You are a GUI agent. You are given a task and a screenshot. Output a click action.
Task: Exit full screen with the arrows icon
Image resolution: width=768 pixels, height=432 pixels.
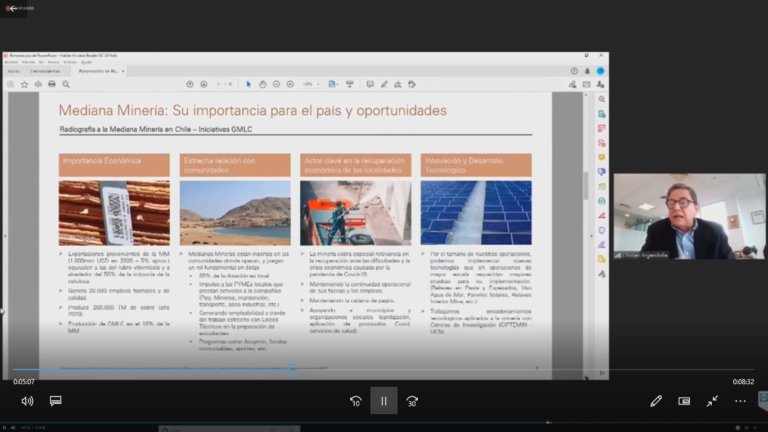tap(712, 401)
